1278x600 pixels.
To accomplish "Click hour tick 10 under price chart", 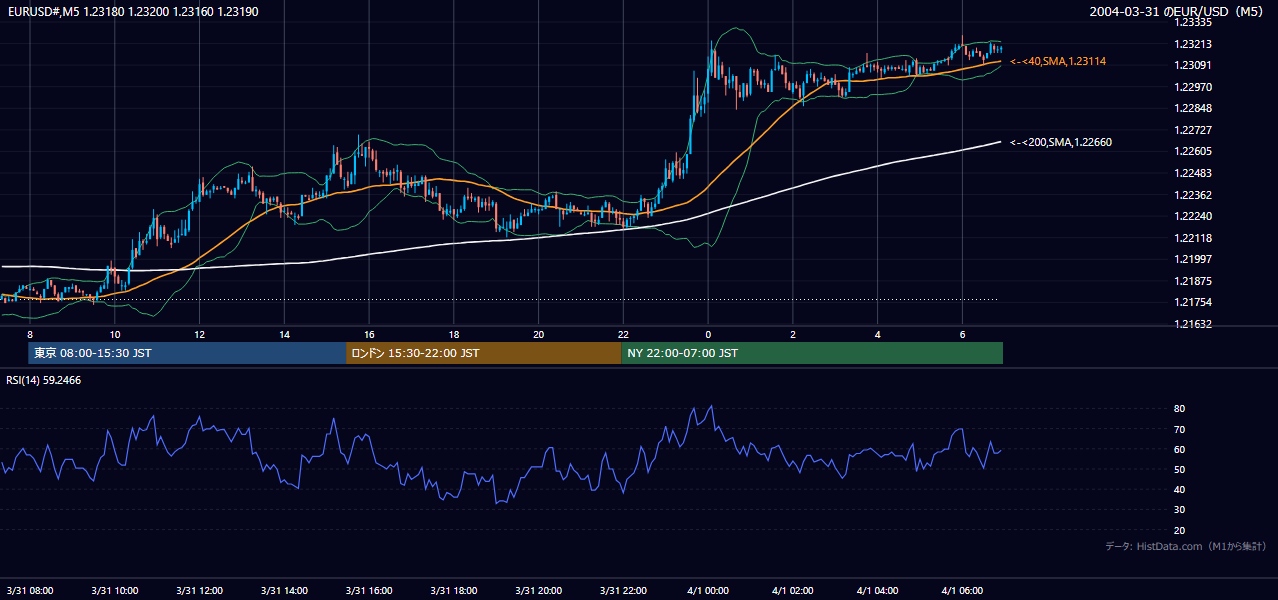I will tap(115, 334).
